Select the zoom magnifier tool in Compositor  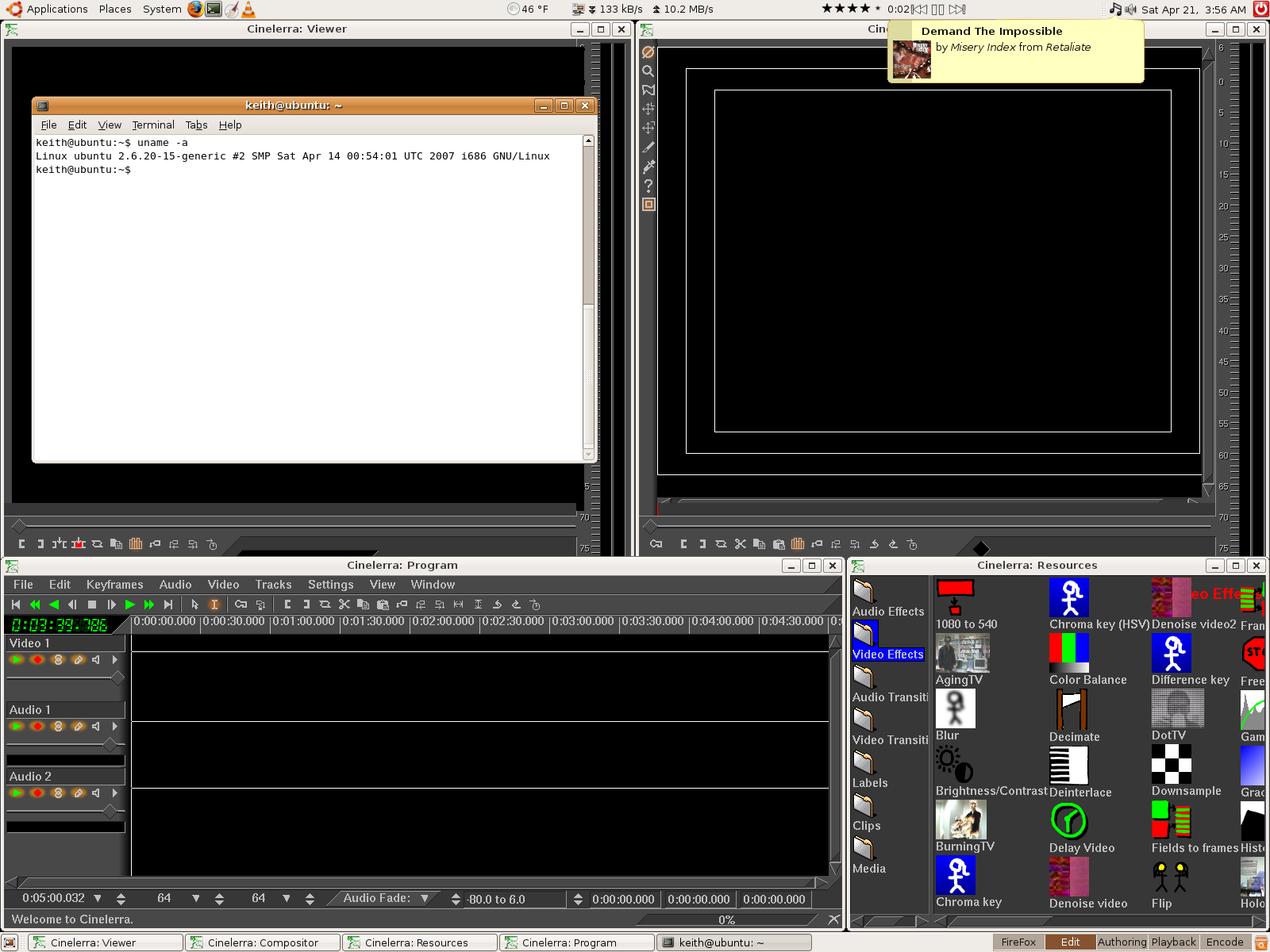(x=648, y=71)
